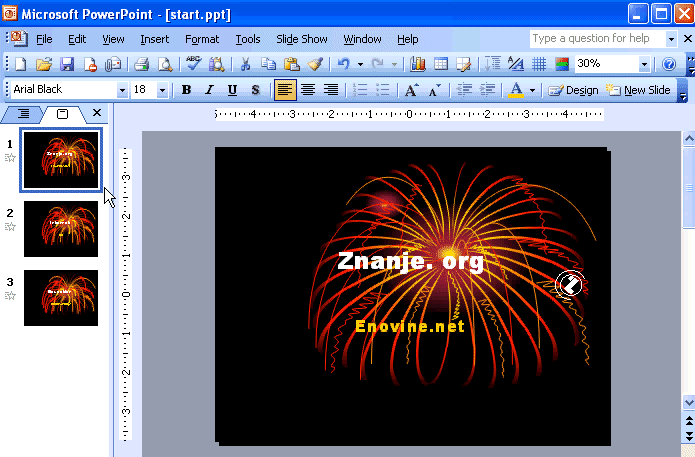Open the font size dropdown

point(162,90)
